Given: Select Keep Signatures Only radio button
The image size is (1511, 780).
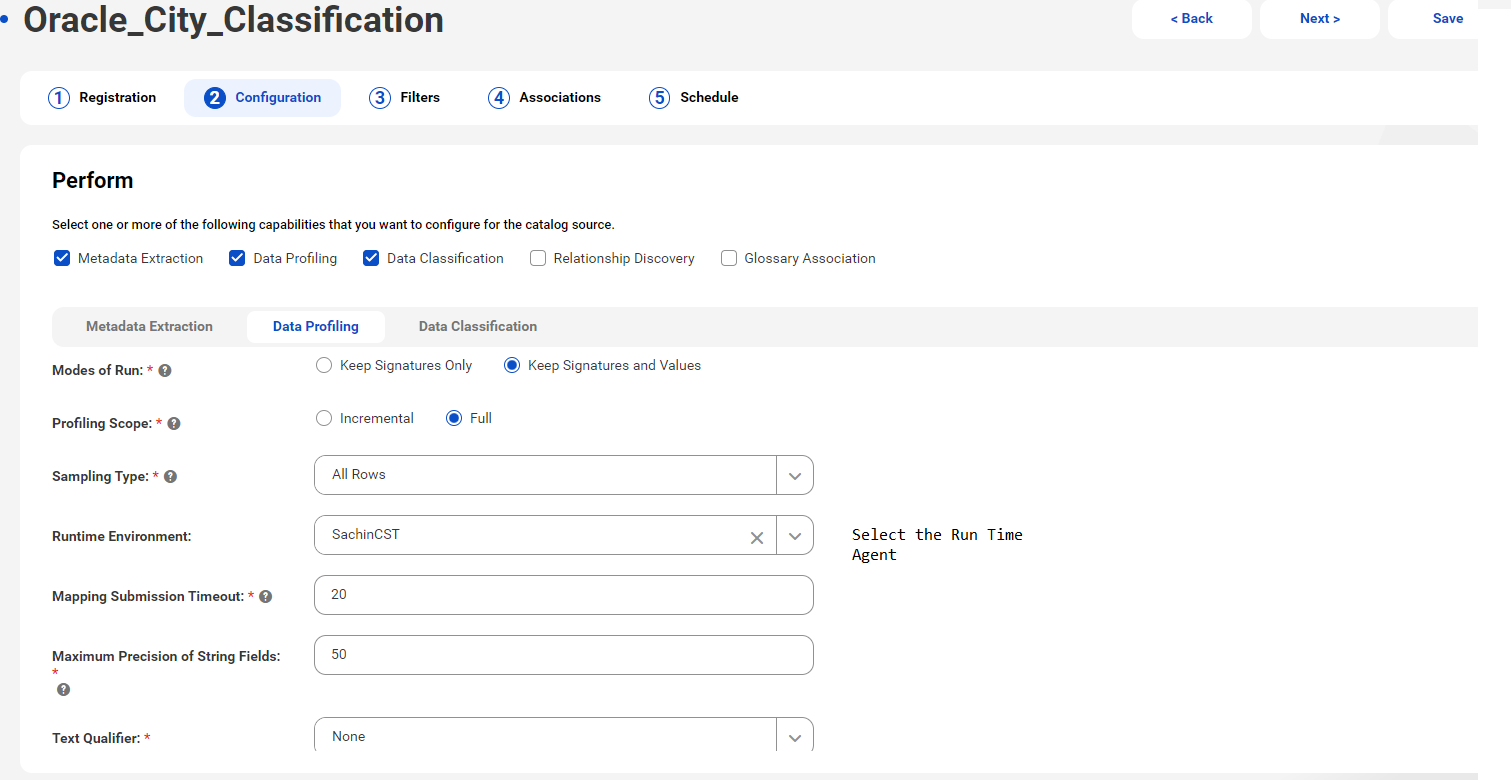Looking at the screenshot, I should pos(324,366).
